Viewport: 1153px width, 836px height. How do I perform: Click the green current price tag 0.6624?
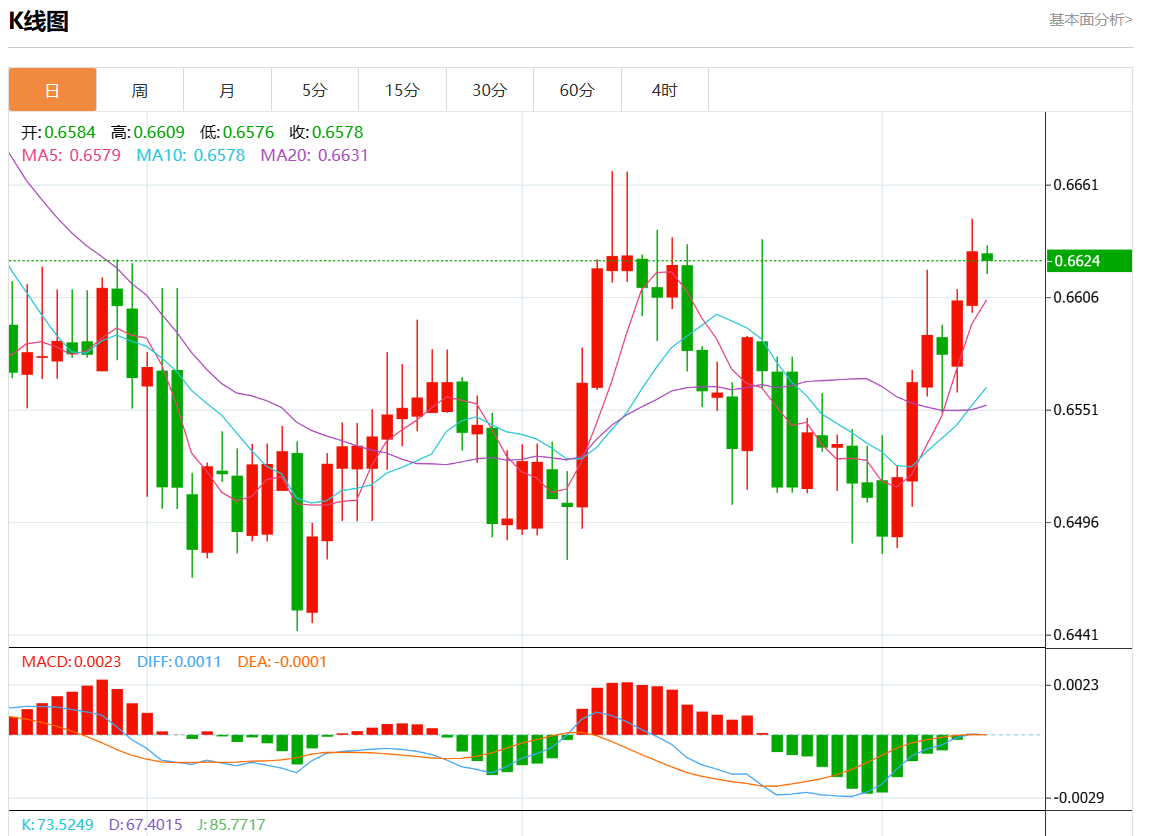pyautogui.click(x=1089, y=261)
